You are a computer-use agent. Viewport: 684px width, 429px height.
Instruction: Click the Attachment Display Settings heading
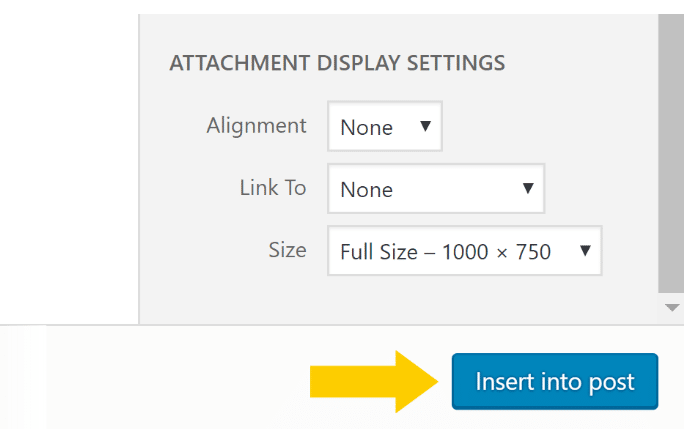(337, 63)
